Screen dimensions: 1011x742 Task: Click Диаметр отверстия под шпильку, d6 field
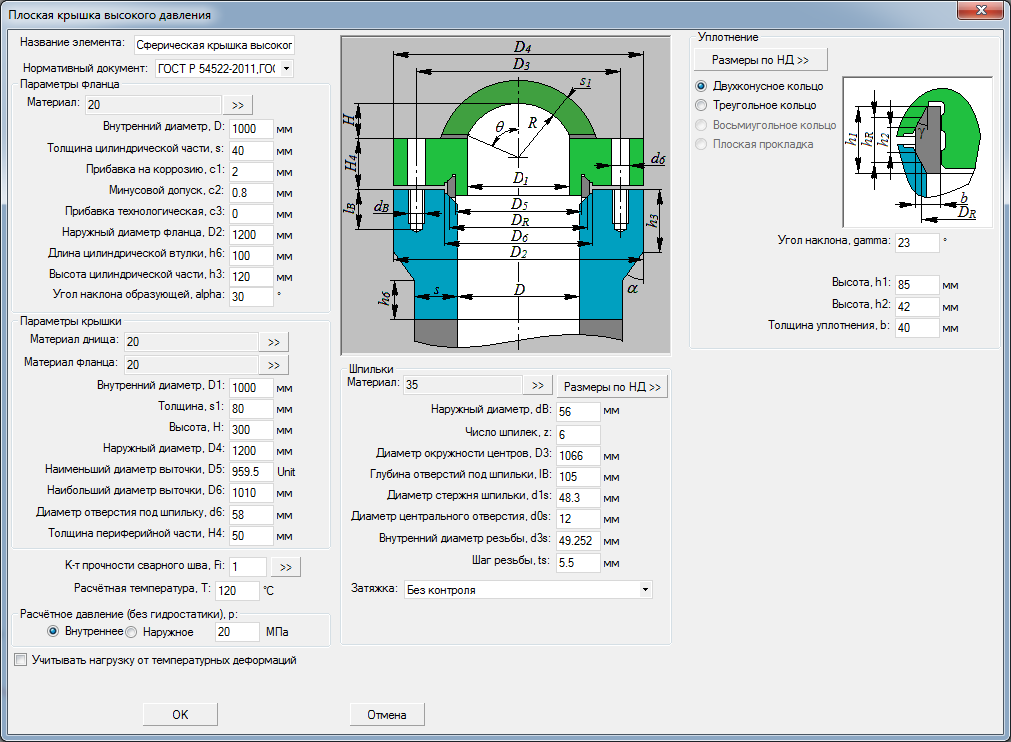251,514
